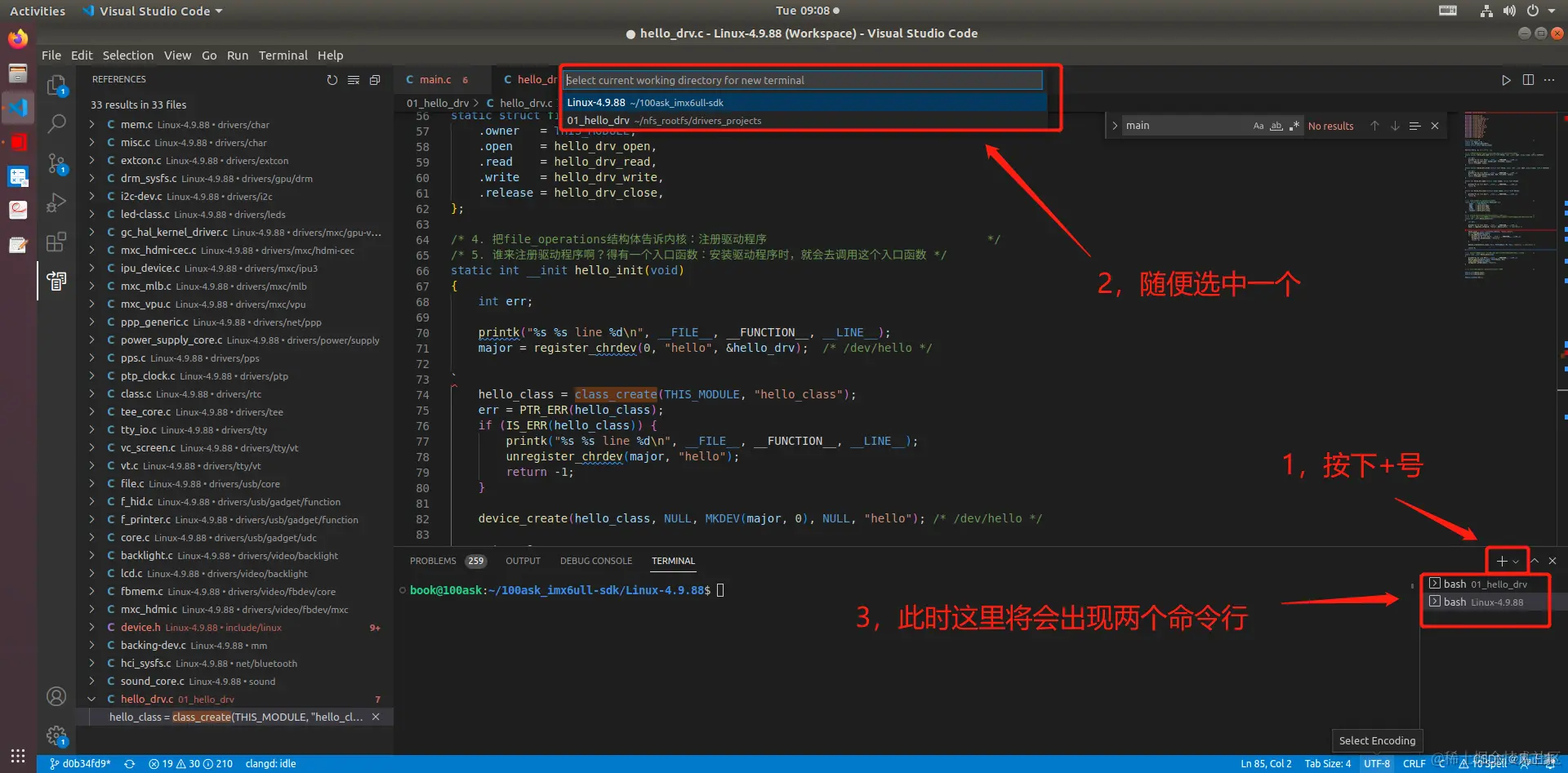Viewport: 1568px width, 773px height.
Task: Toggle Match Whole Word in find widget
Action: coord(1276,126)
